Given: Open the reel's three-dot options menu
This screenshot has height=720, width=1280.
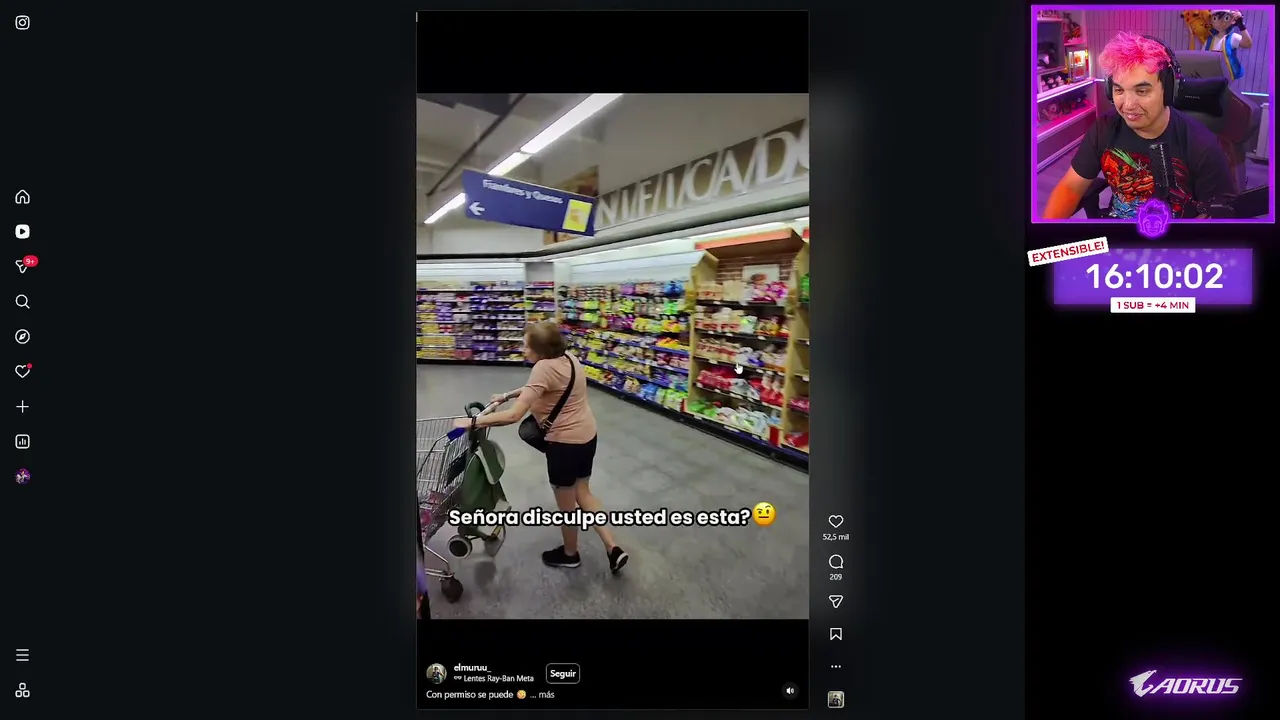Looking at the screenshot, I should click(x=836, y=667).
